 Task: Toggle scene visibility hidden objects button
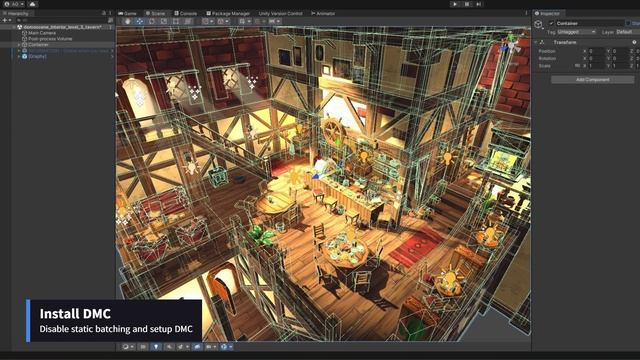(197, 347)
